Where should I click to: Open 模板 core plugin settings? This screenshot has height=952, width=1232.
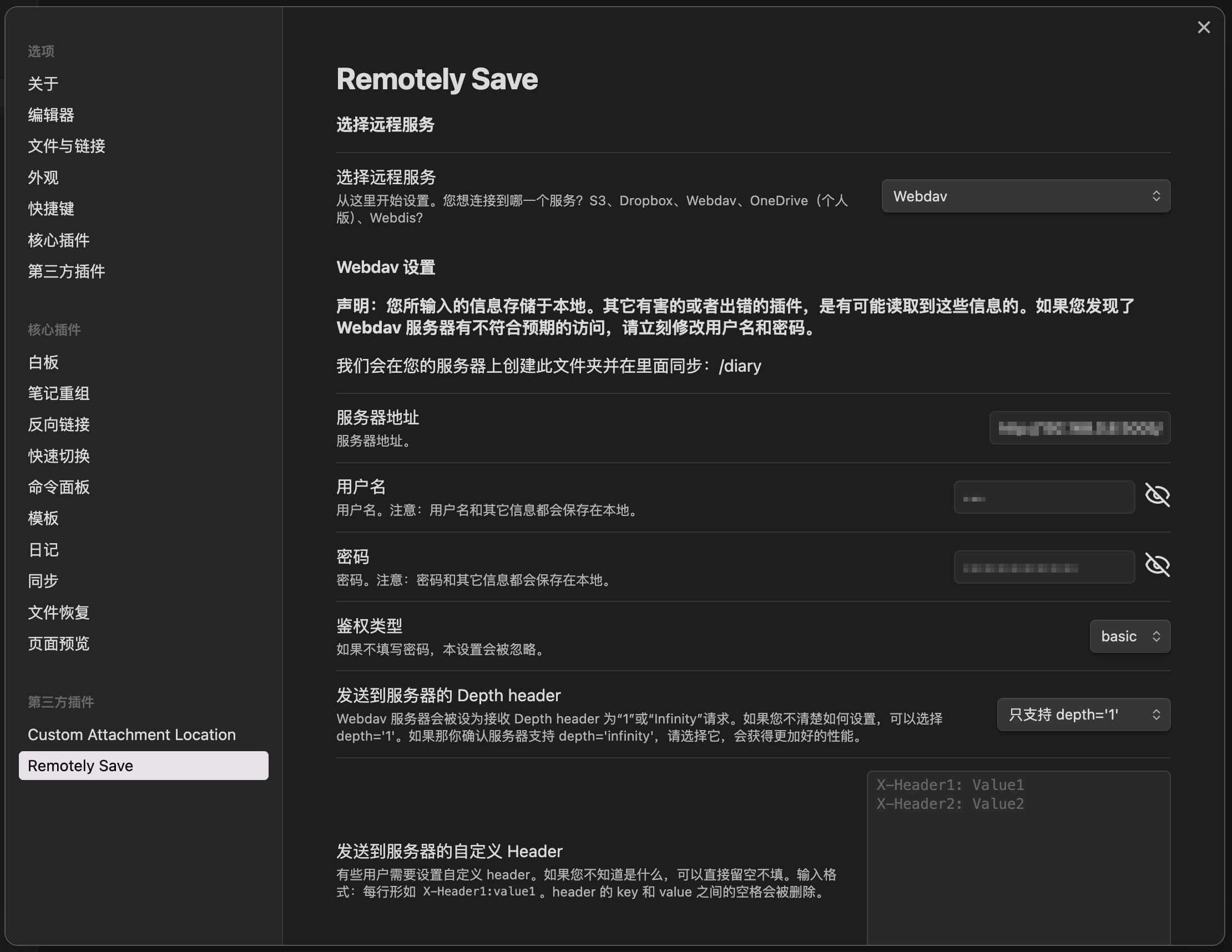[x=43, y=518]
